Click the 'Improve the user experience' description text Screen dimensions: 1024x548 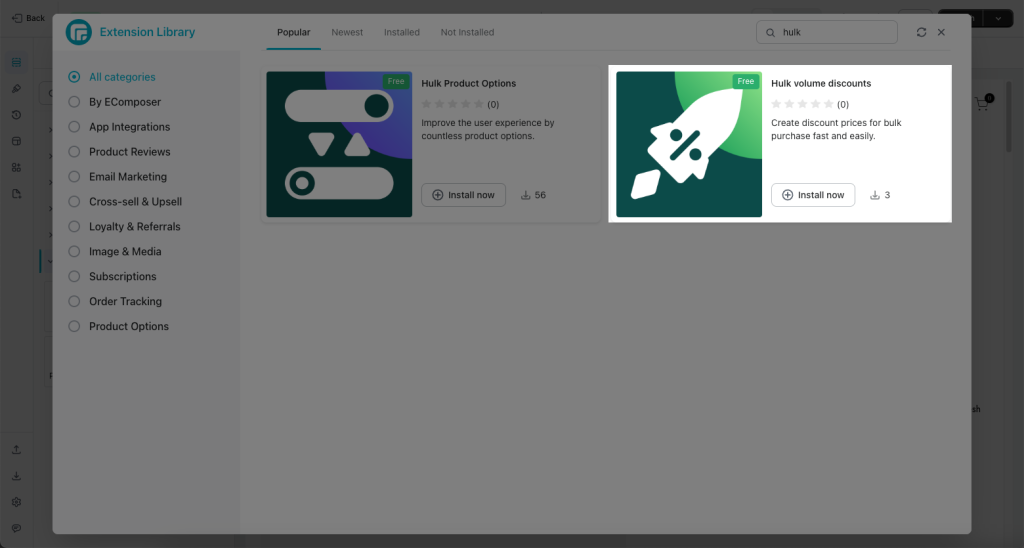click(488, 129)
